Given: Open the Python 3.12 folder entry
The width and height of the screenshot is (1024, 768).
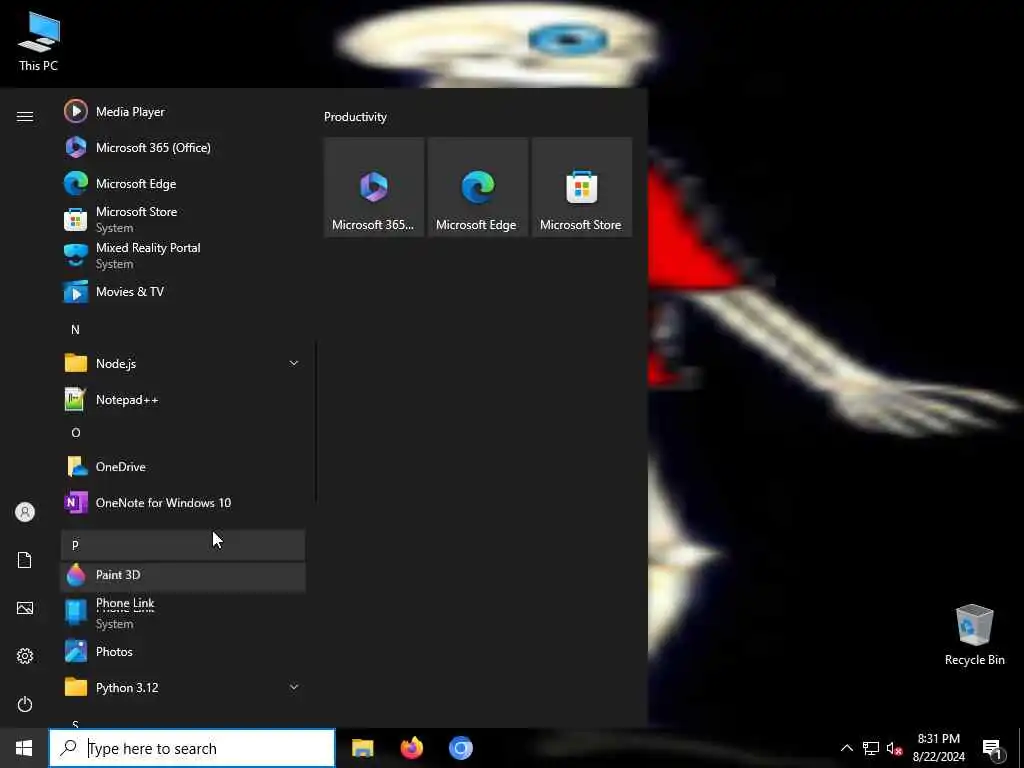Looking at the screenshot, I should pyautogui.click(x=183, y=687).
